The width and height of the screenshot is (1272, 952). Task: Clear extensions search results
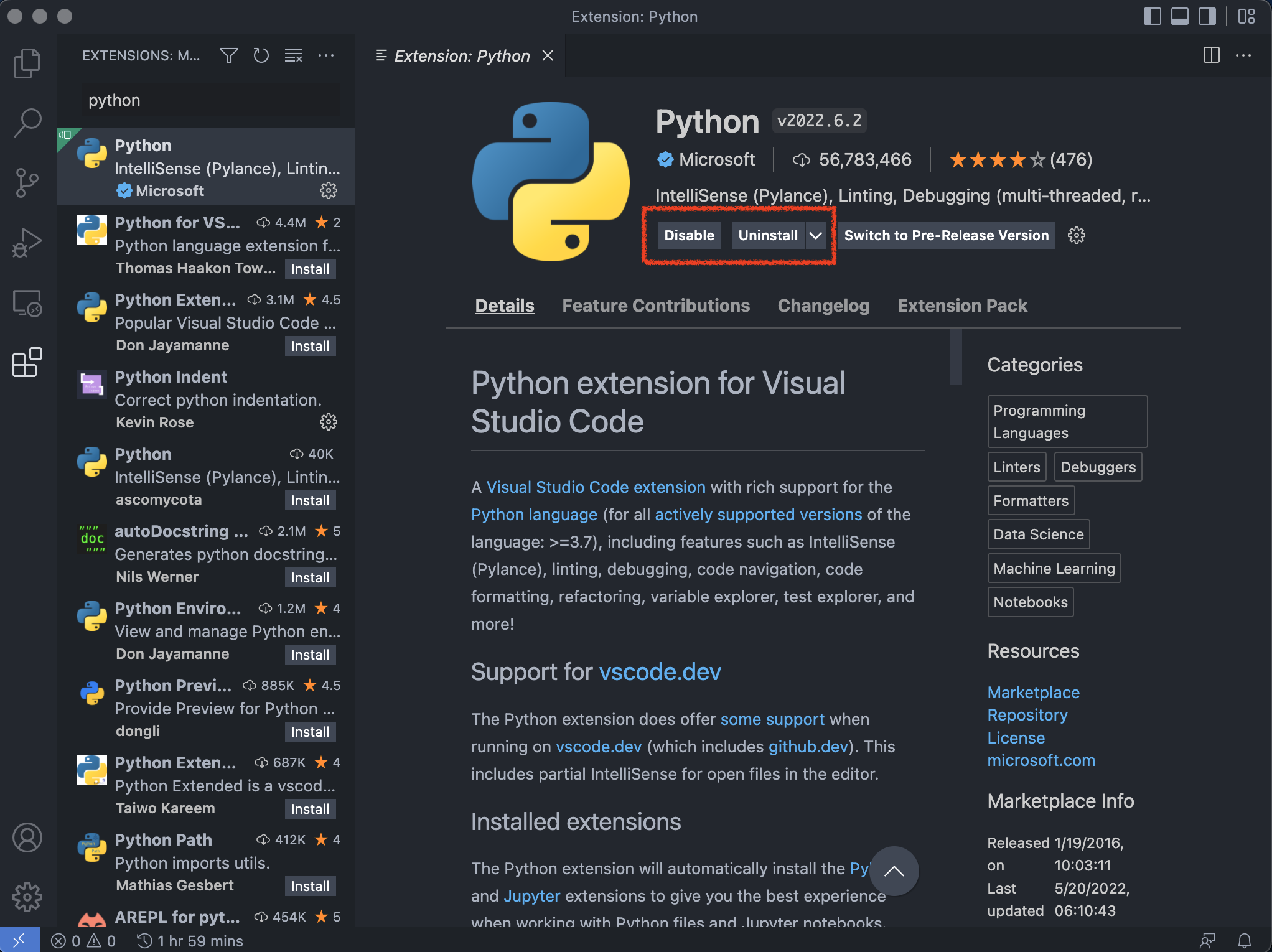294,55
